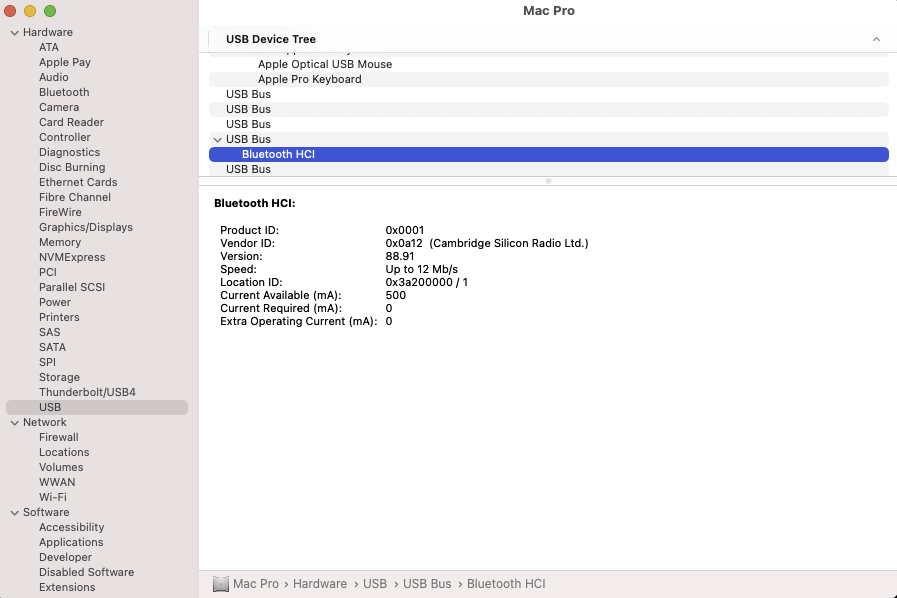Select Apple Pay in the sidebar
The image size is (897, 598).
point(65,62)
